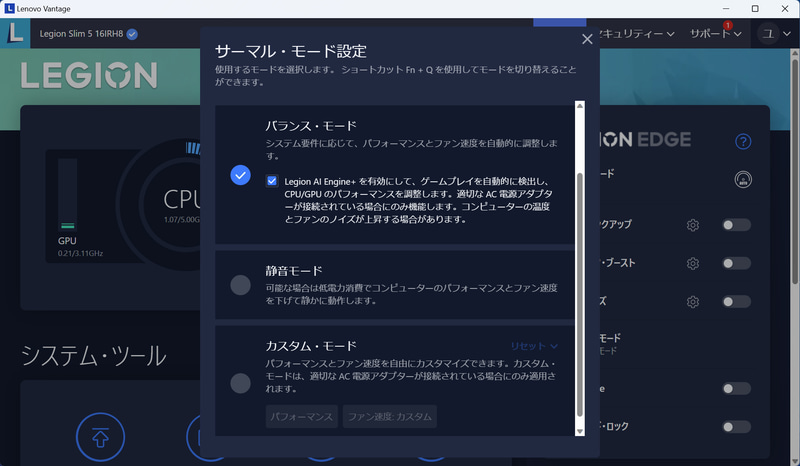Screen dimensions: 800x466
Task: Click the main page scrollbar up arrow
Action: tap(795, 53)
